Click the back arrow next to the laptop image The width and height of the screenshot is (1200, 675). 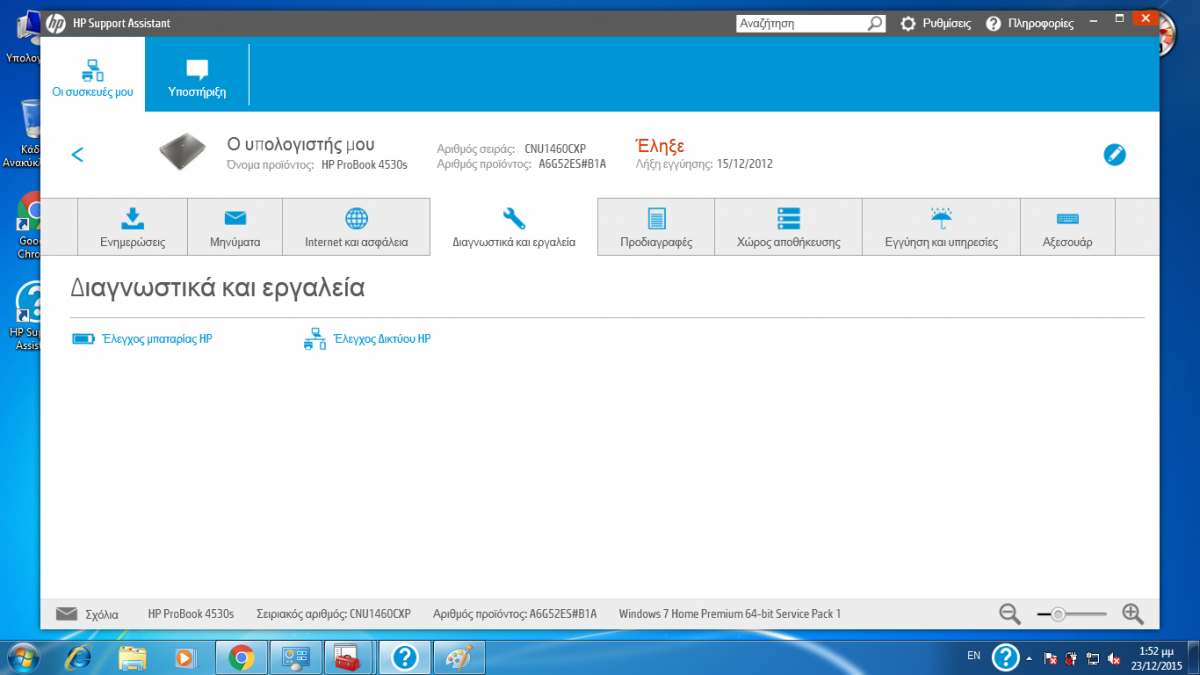coord(77,154)
